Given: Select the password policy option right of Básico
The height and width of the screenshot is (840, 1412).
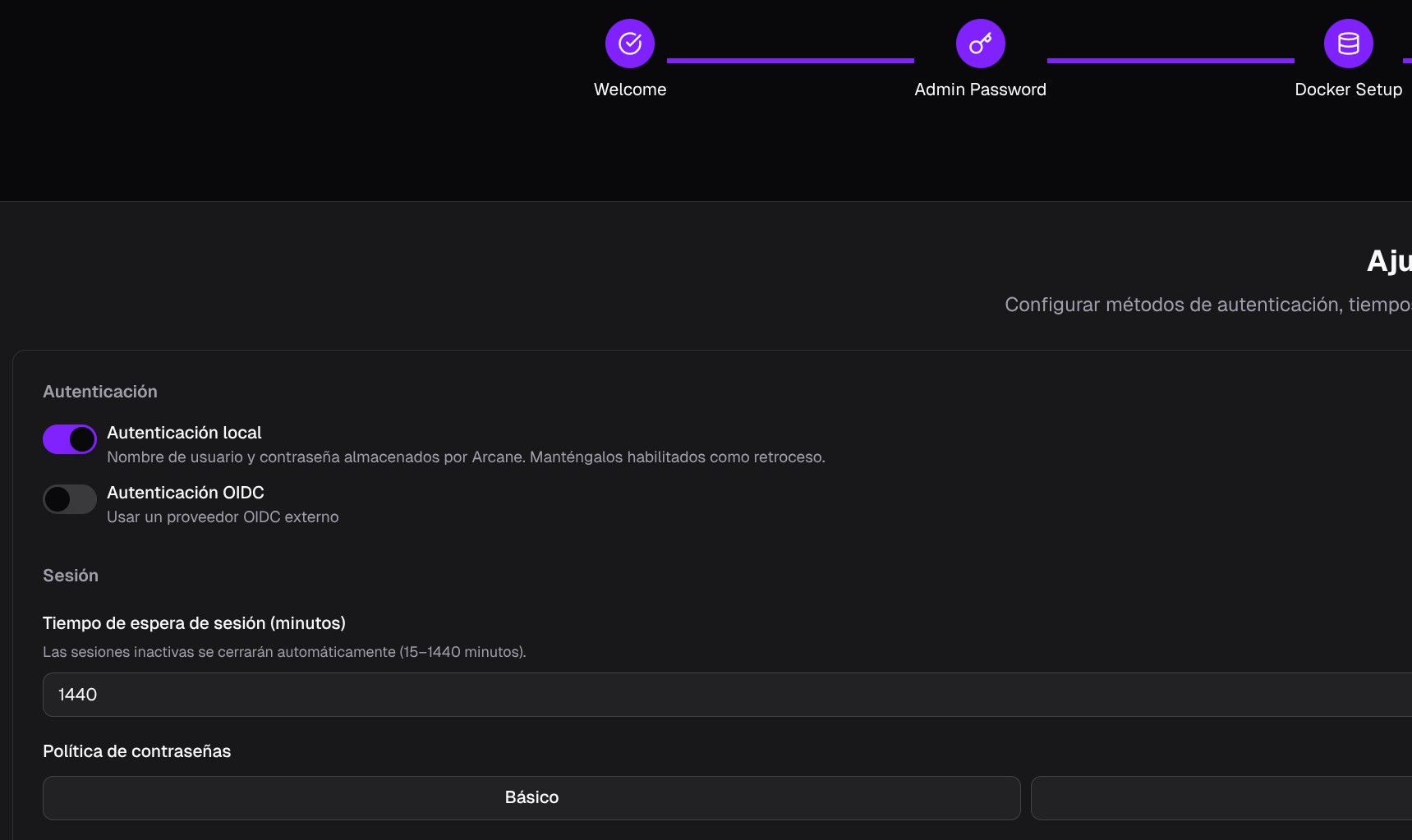Looking at the screenshot, I should pos(1221,797).
